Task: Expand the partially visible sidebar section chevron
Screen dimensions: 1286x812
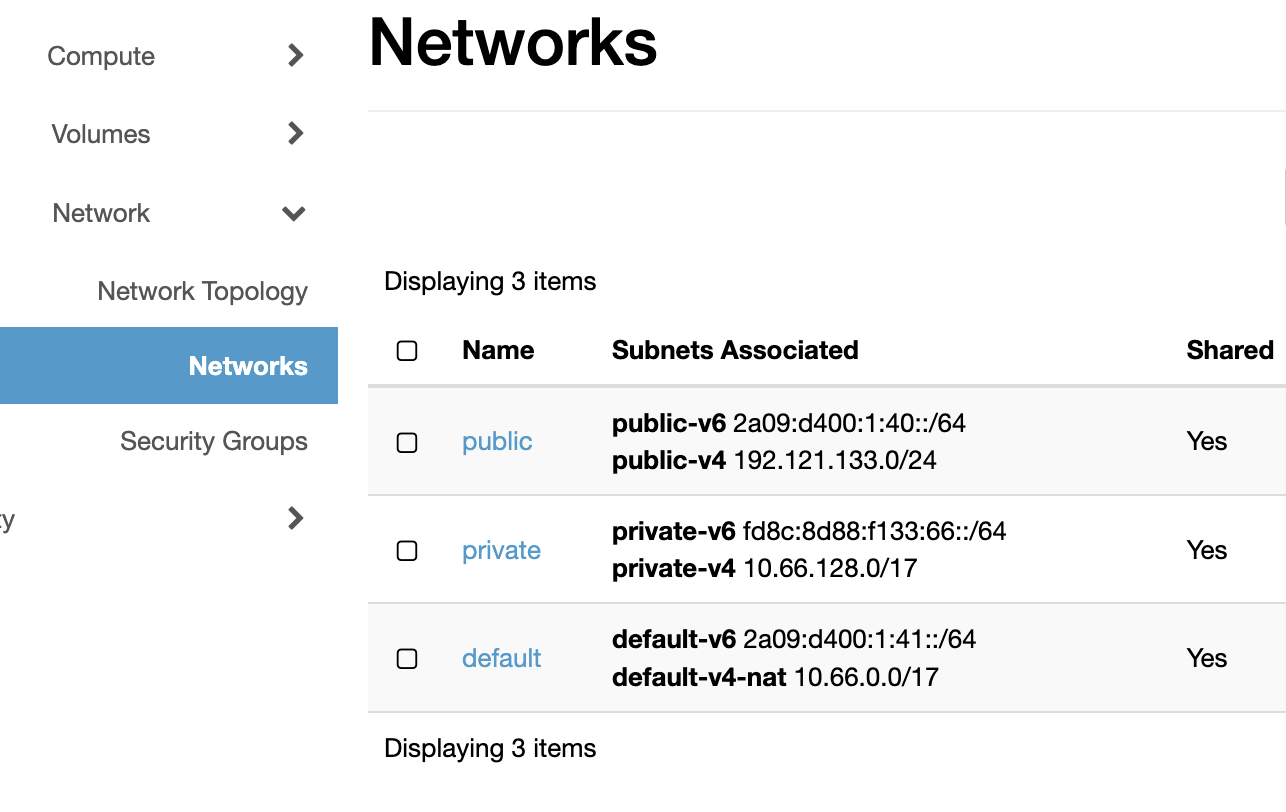Action: pos(294,518)
